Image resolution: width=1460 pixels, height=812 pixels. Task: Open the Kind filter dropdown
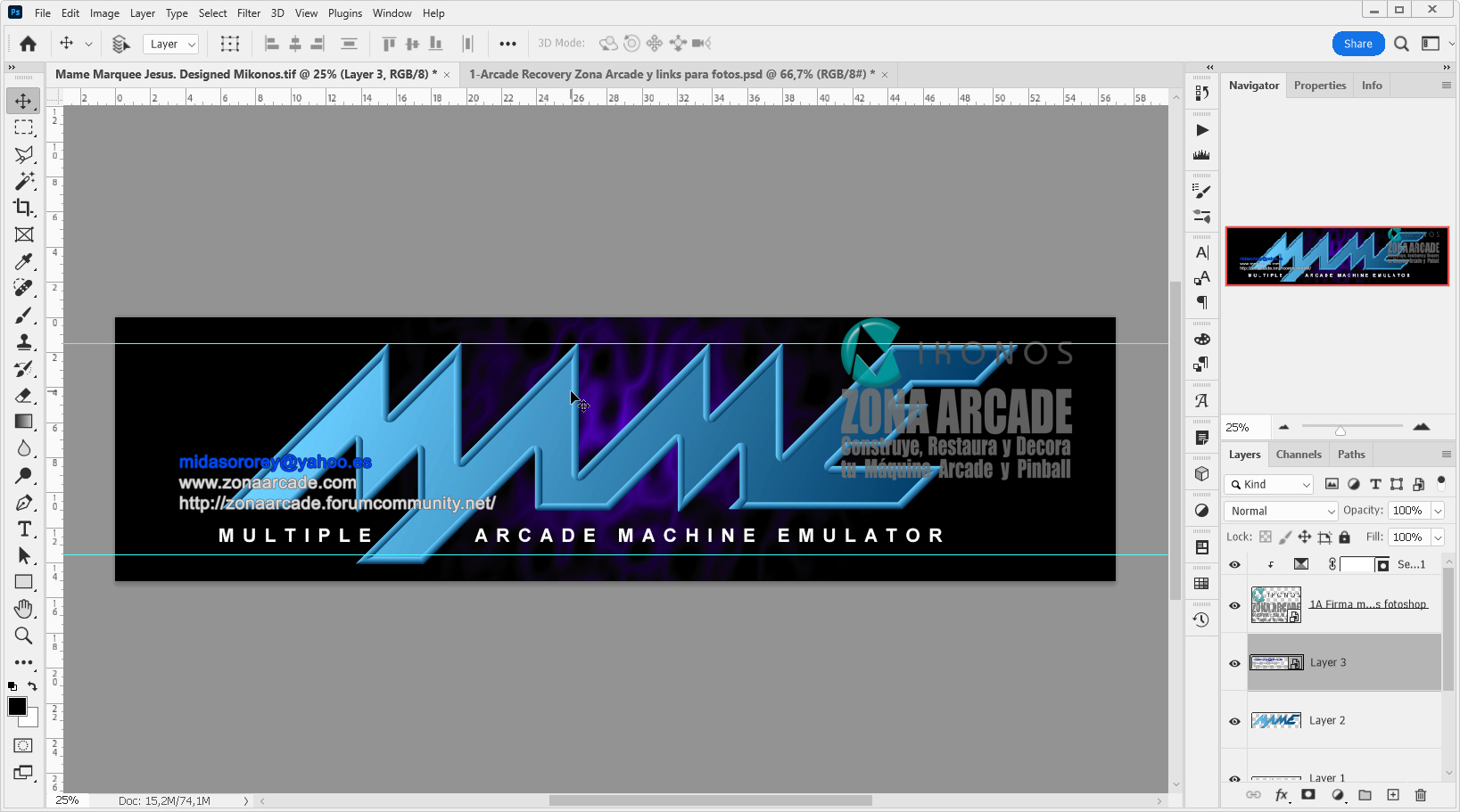coord(1268,484)
